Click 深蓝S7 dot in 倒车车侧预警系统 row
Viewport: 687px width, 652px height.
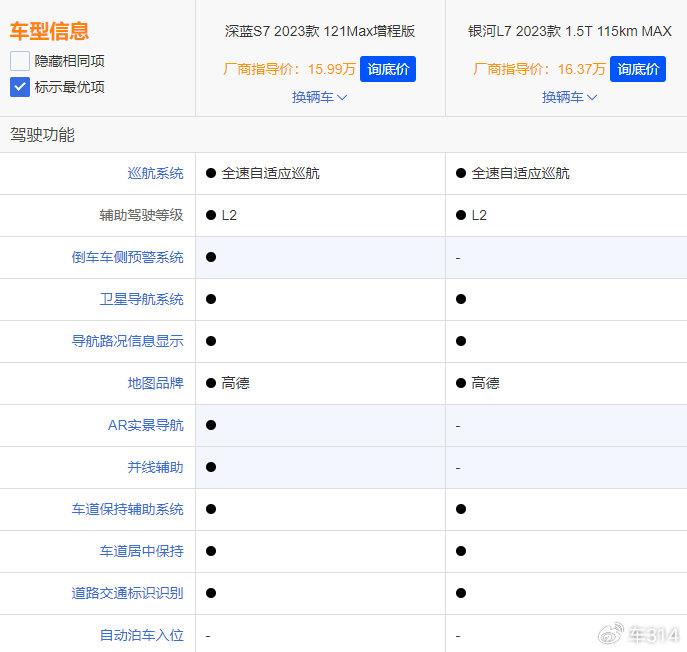coord(211,257)
